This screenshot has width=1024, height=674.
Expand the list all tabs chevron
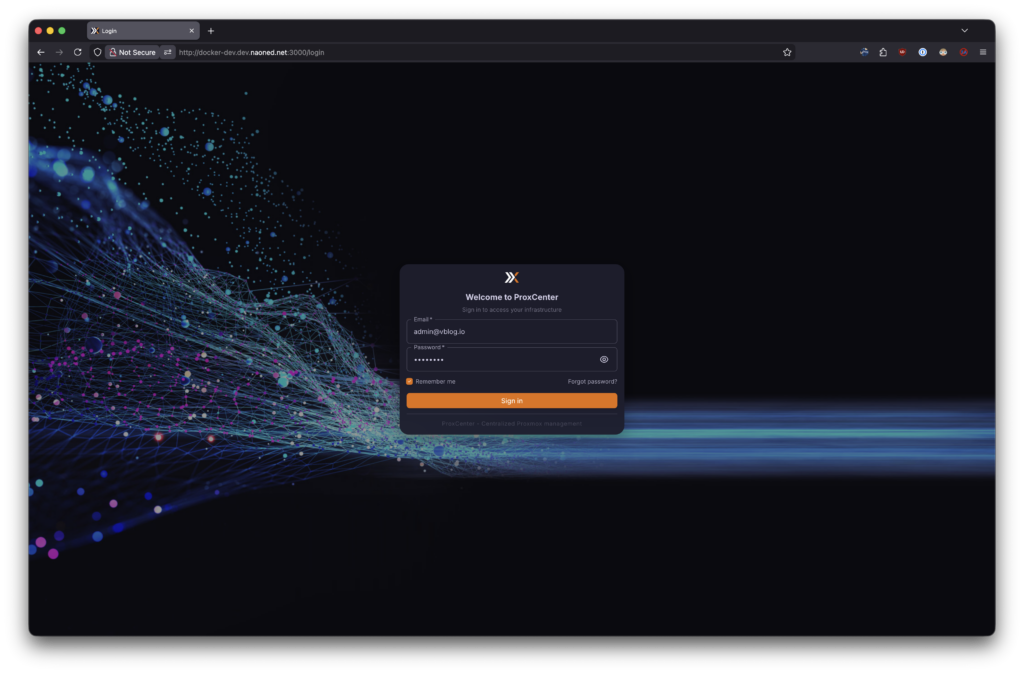point(964,31)
